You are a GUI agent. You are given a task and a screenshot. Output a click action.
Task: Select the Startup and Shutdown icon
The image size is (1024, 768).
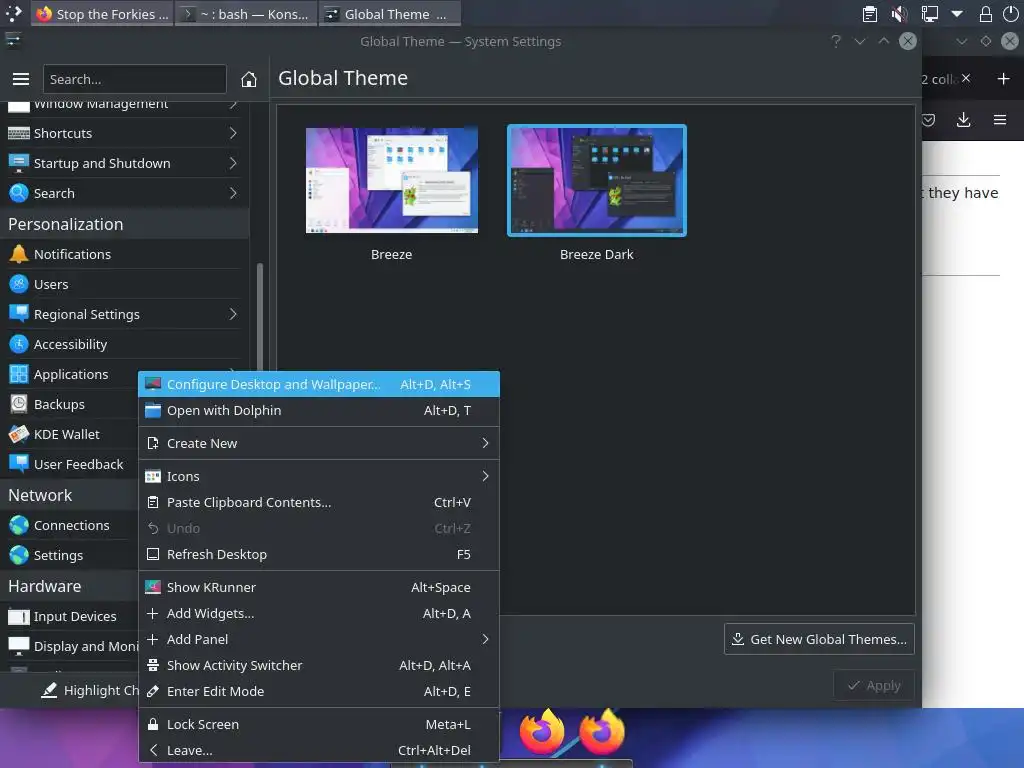point(18,163)
